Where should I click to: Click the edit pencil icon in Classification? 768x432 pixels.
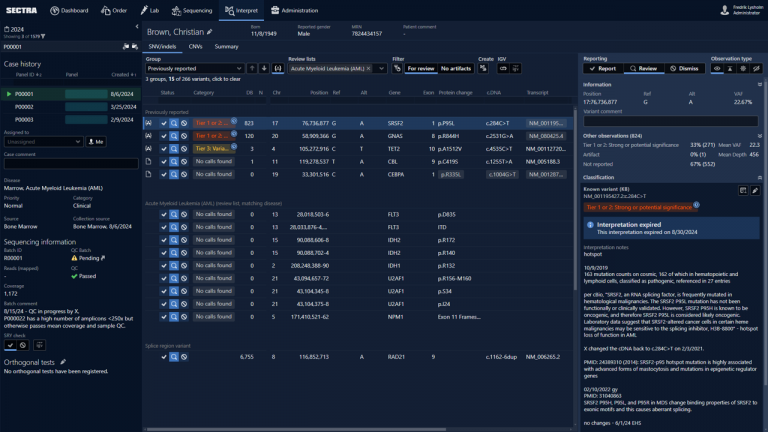tap(754, 189)
